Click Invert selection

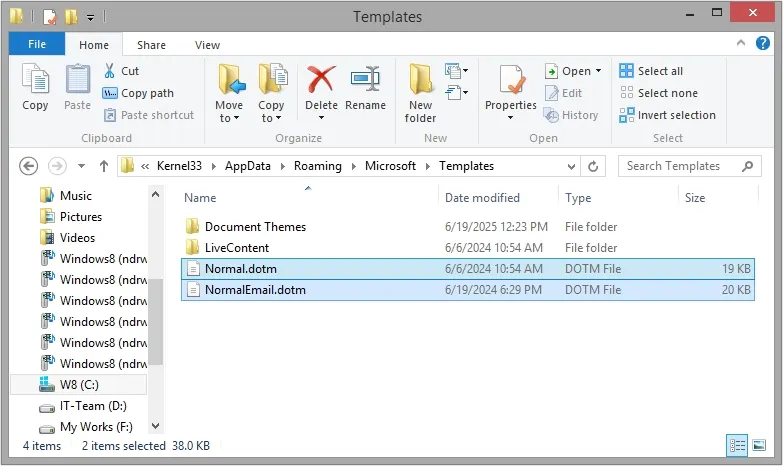pos(668,115)
